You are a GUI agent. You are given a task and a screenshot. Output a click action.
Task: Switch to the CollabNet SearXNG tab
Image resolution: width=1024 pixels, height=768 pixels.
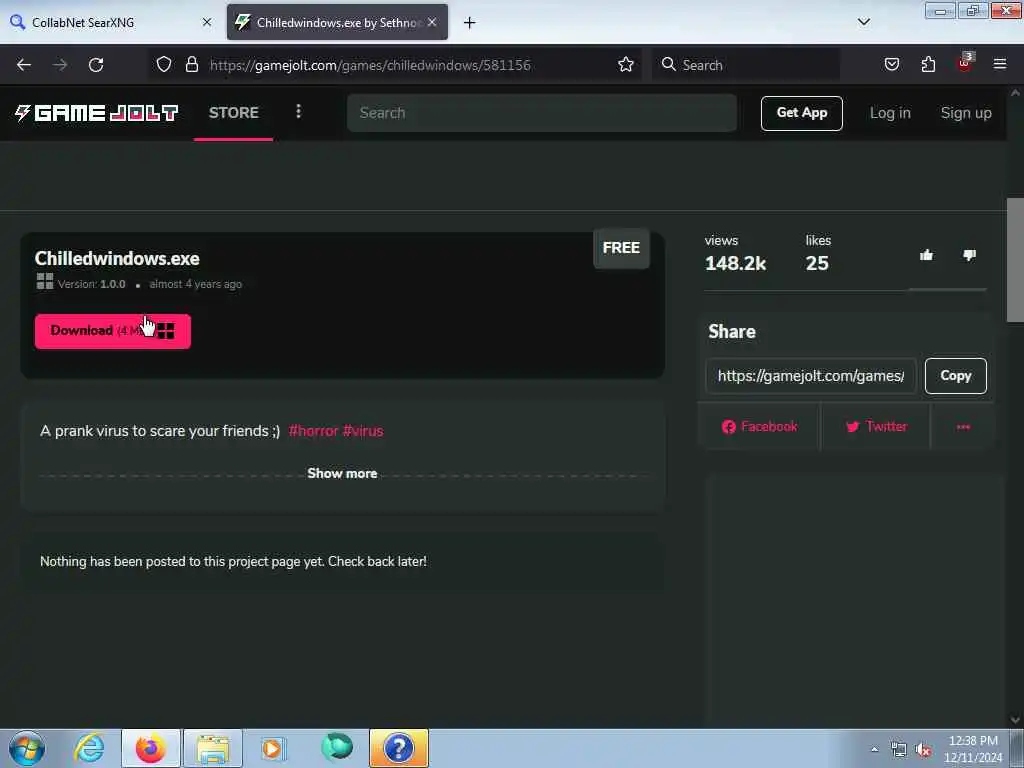point(111,22)
